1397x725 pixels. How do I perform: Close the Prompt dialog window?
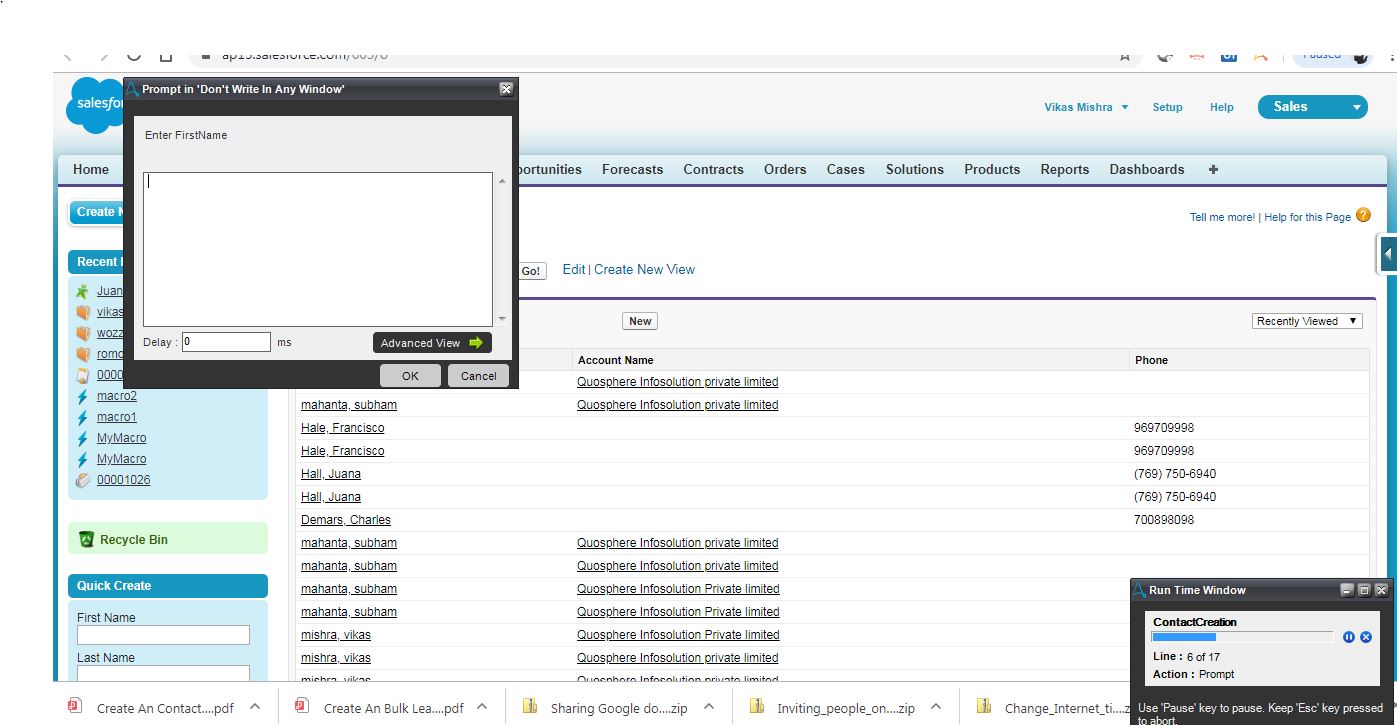pyautogui.click(x=506, y=89)
